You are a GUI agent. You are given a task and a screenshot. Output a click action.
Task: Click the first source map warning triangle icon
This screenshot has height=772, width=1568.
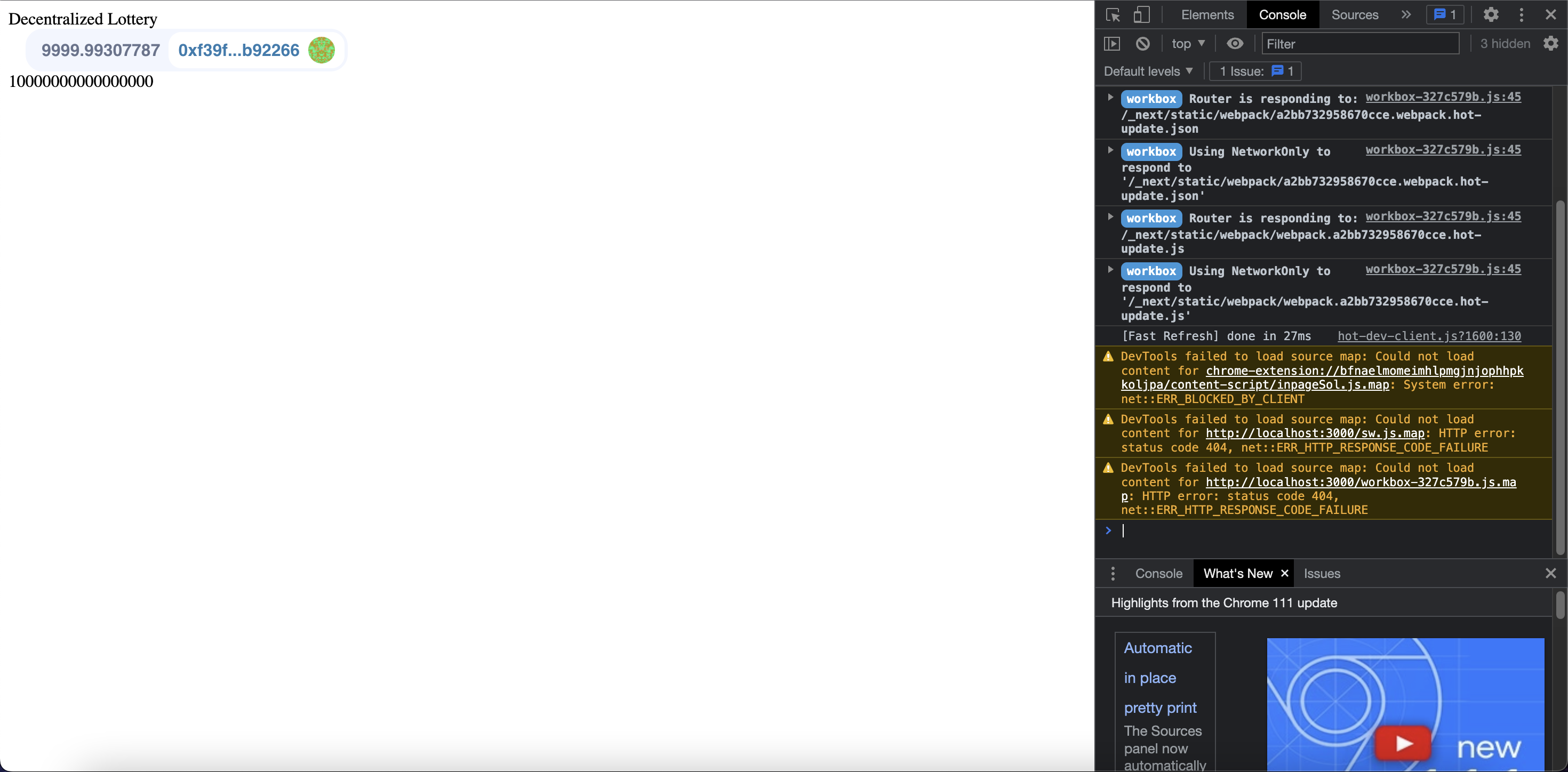(1108, 357)
